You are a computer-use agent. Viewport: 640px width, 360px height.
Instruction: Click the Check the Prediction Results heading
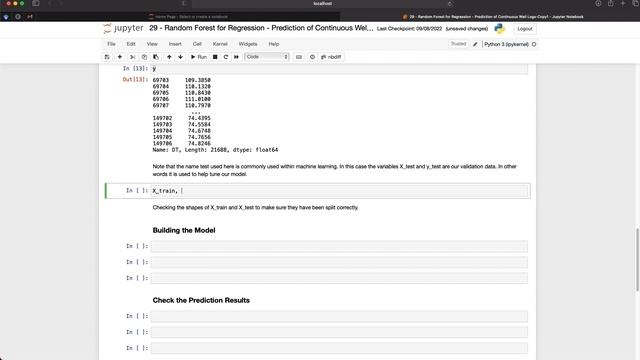pyautogui.click(x=201, y=300)
